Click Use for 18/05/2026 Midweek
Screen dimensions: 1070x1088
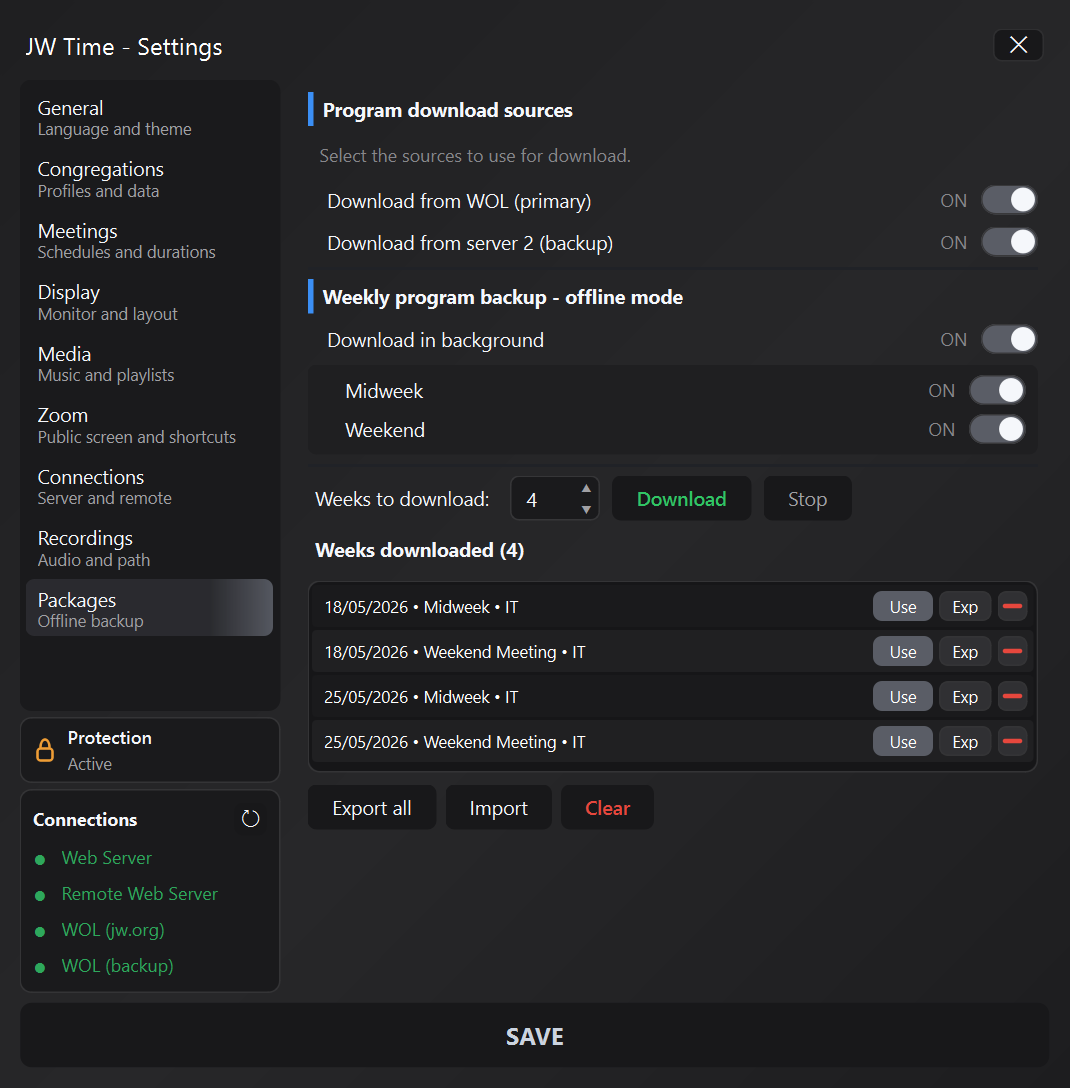point(903,606)
